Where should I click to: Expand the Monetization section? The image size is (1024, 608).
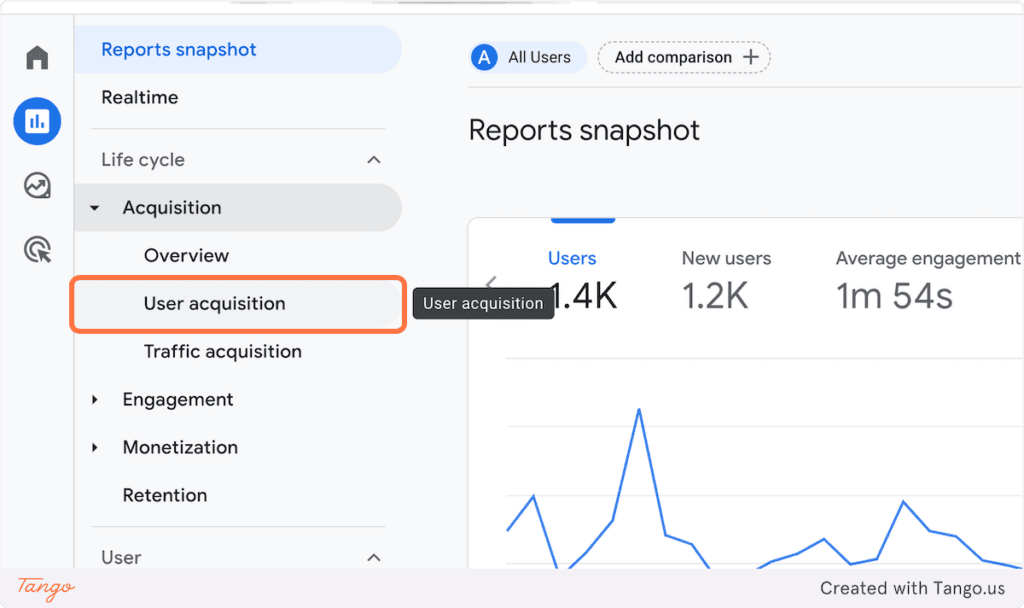(95, 447)
